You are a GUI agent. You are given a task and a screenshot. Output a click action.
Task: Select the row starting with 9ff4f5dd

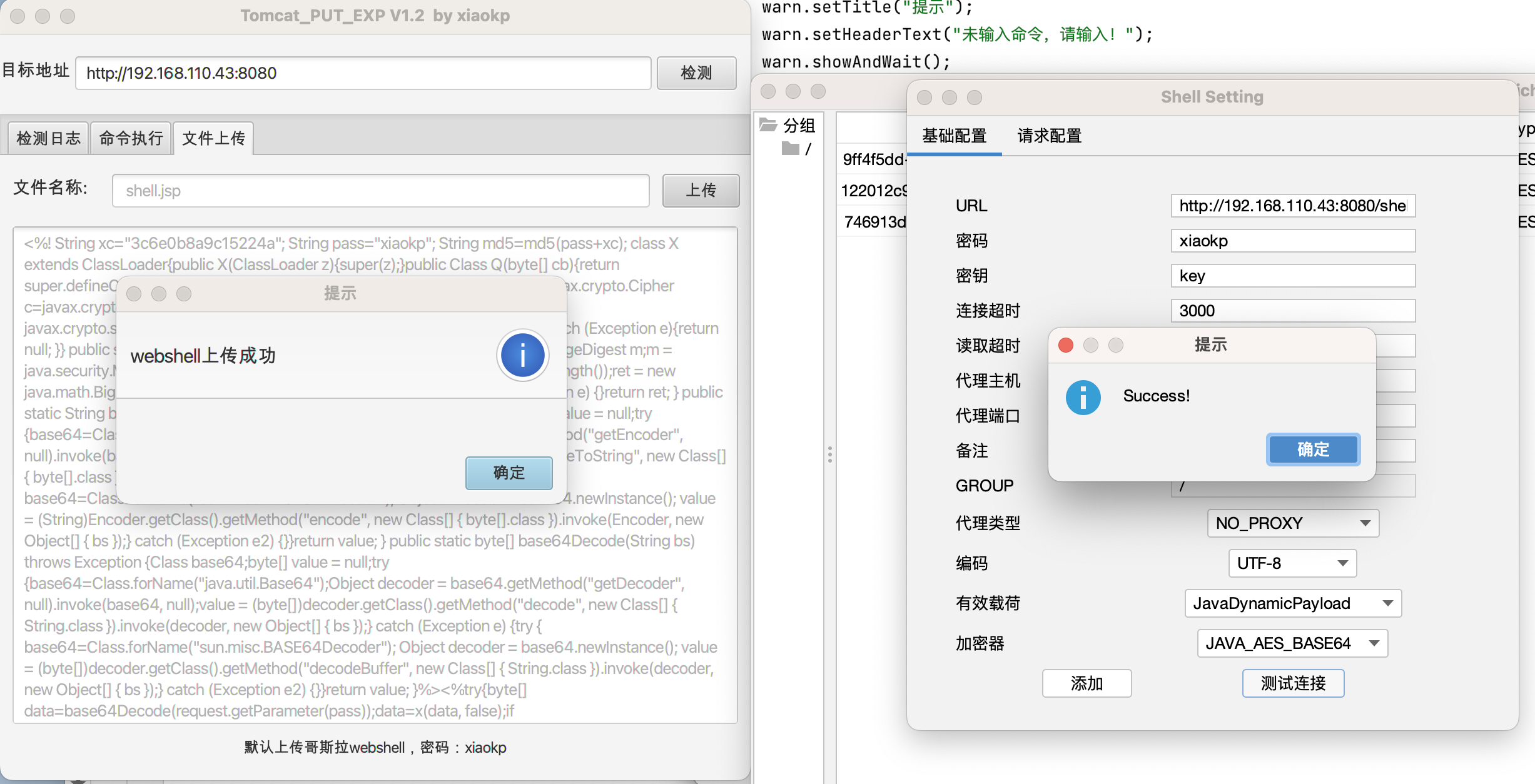click(x=873, y=159)
